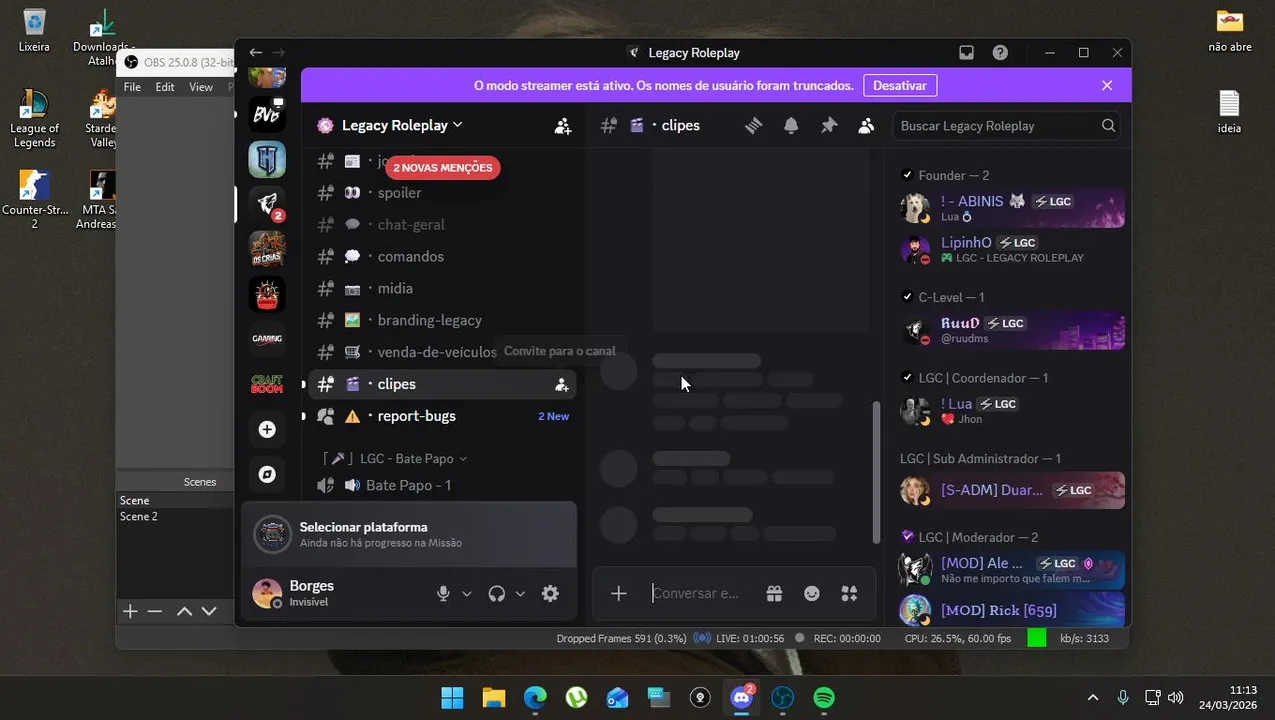Screen dimensions: 1275x720
Task: Open the apps icon in message bar
Action: coord(849,593)
